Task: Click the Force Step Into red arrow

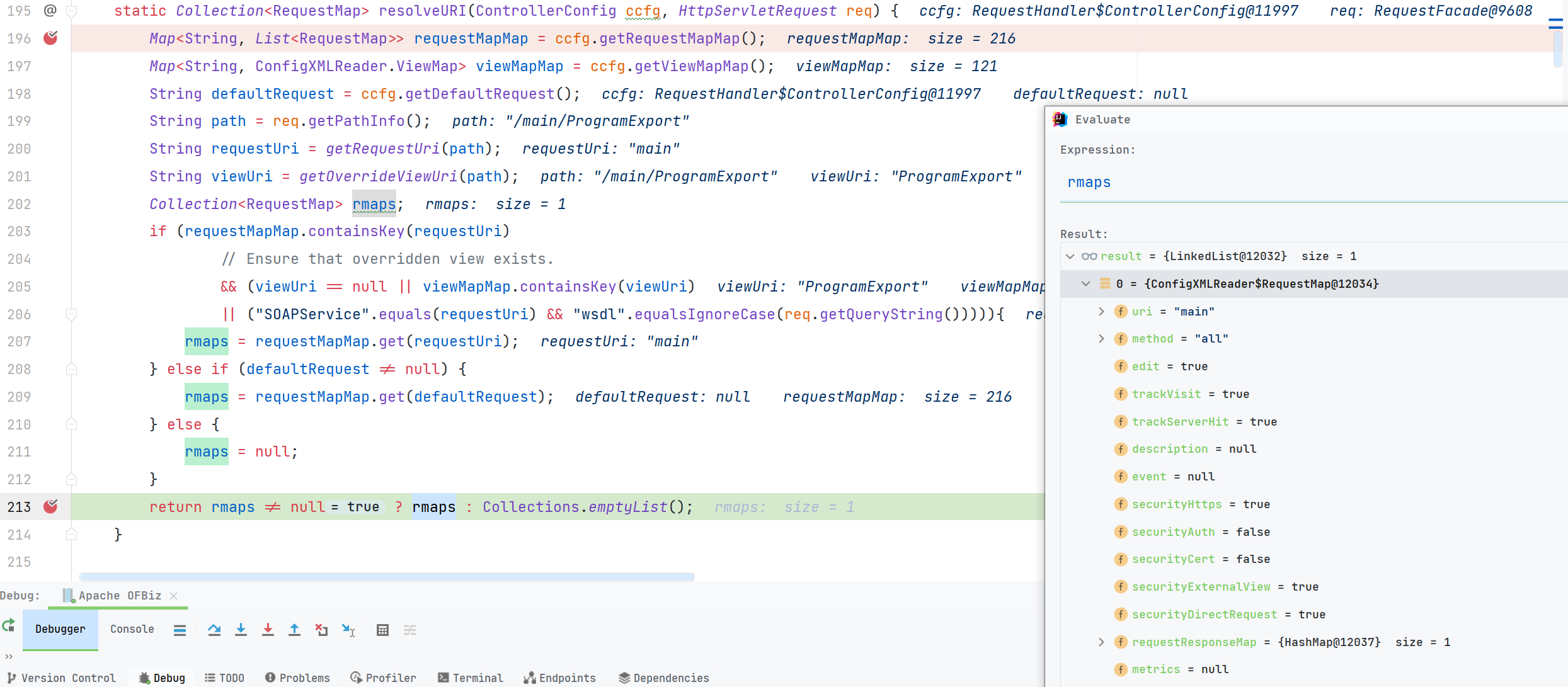Action: 268,630
